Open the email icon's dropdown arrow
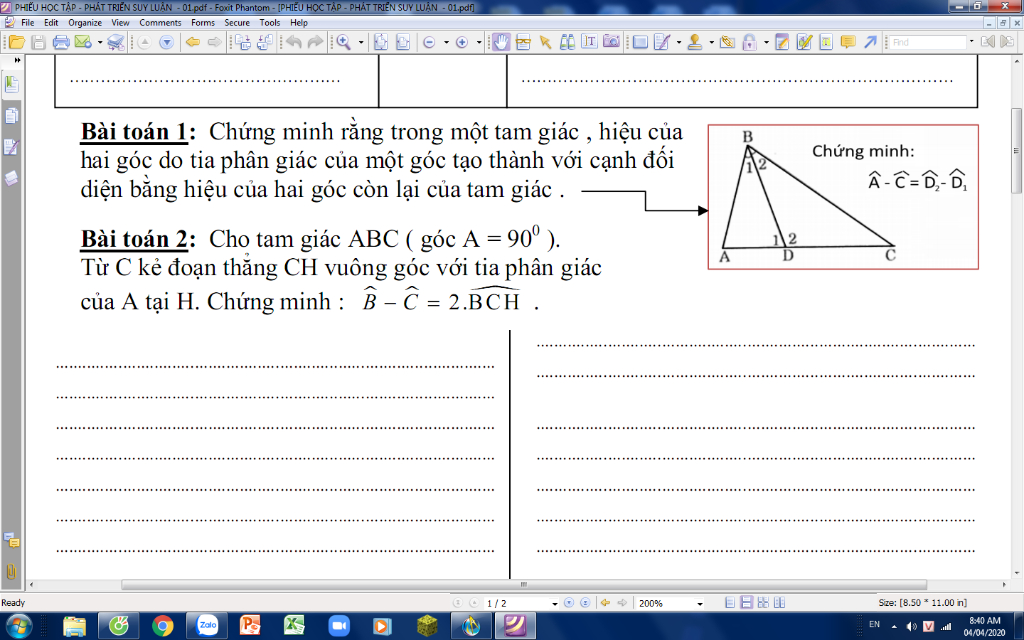The height and width of the screenshot is (640, 1024). [x=99, y=42]
